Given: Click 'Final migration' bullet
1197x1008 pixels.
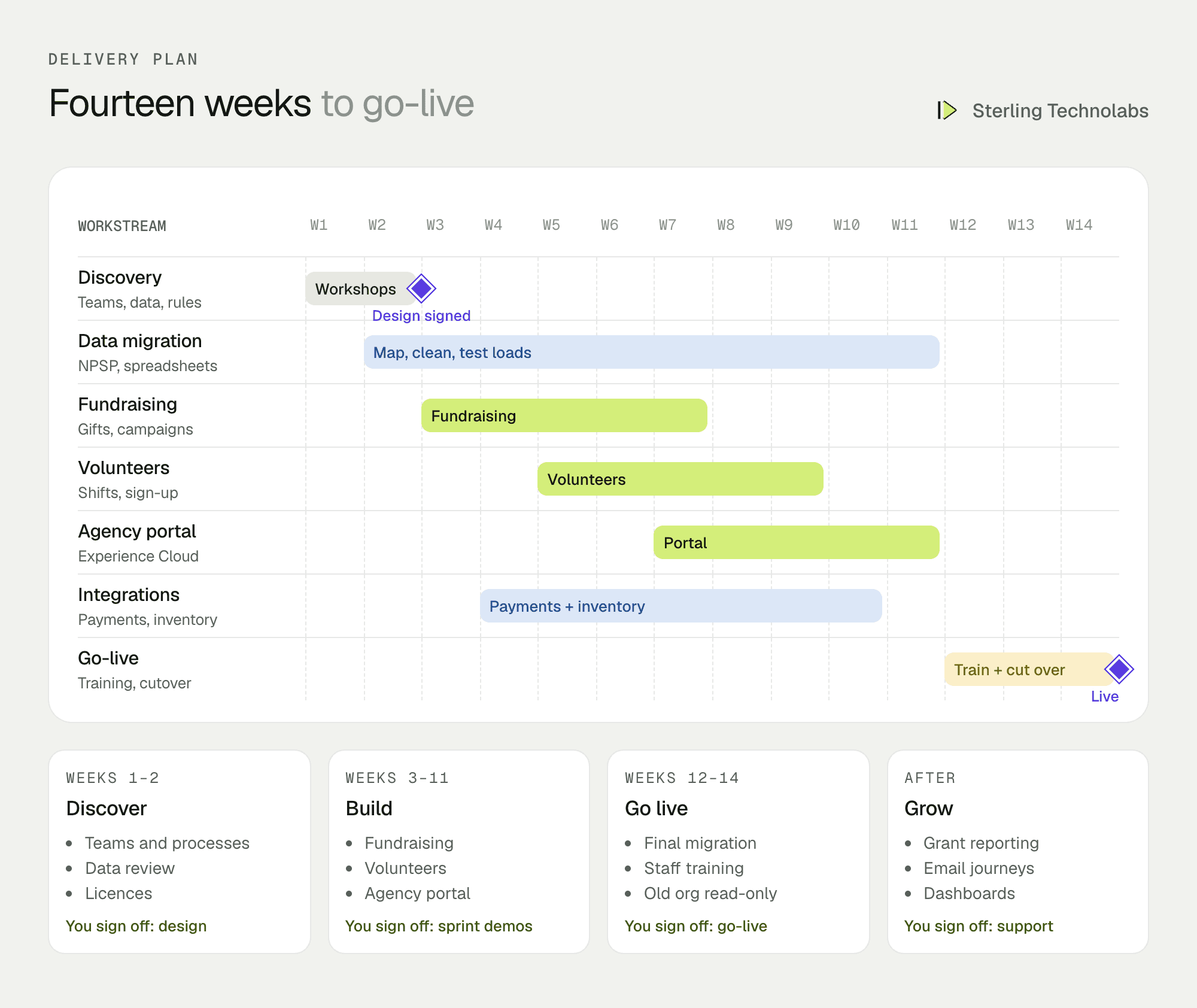Looking at the screenshot, I should (x=700, y=843).
